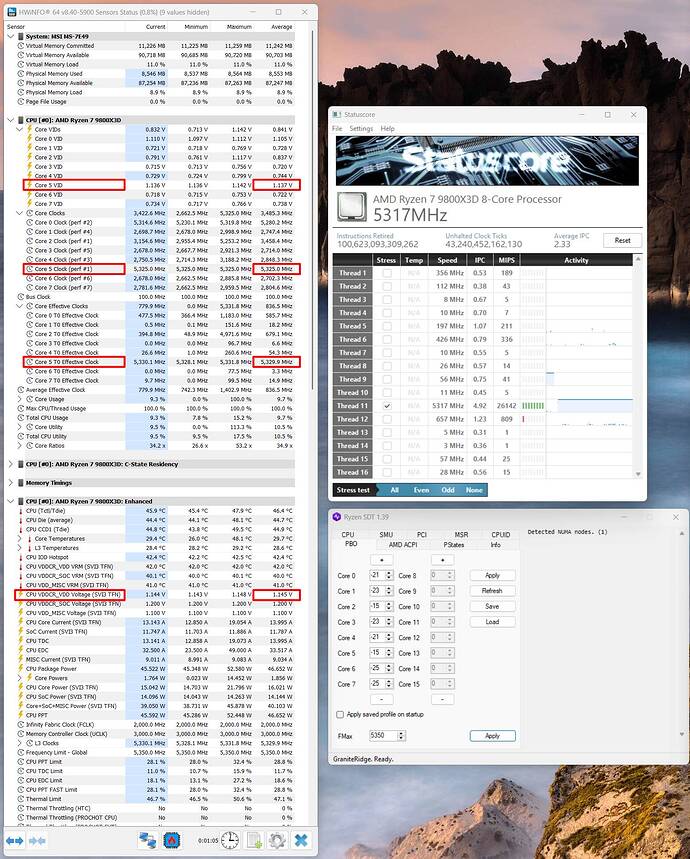Open the Settings menu in Statuscore

click(361, 128)
